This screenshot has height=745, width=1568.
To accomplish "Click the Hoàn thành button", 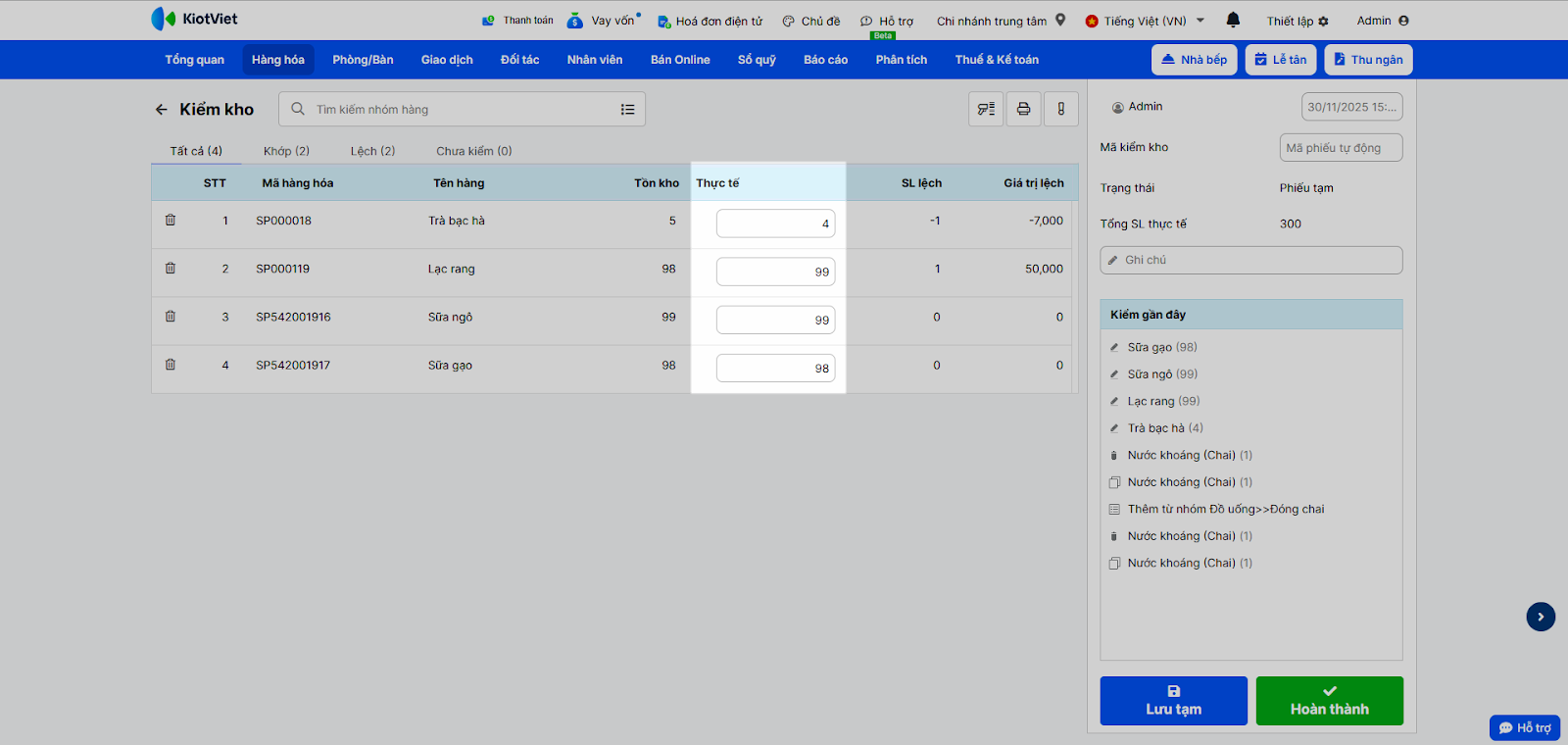I will pyautogui.click(x=1330, y=701).
